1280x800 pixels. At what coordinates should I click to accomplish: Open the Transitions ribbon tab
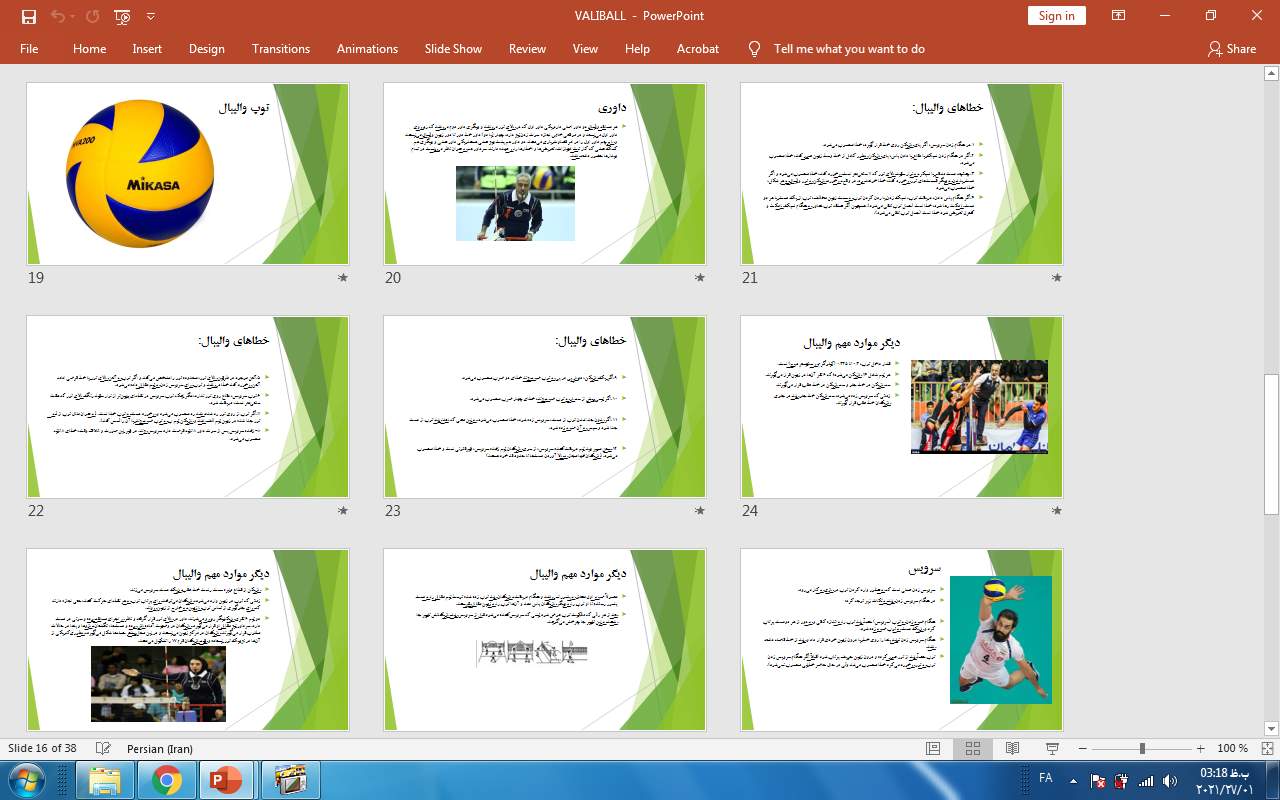[x=280, y=48]
